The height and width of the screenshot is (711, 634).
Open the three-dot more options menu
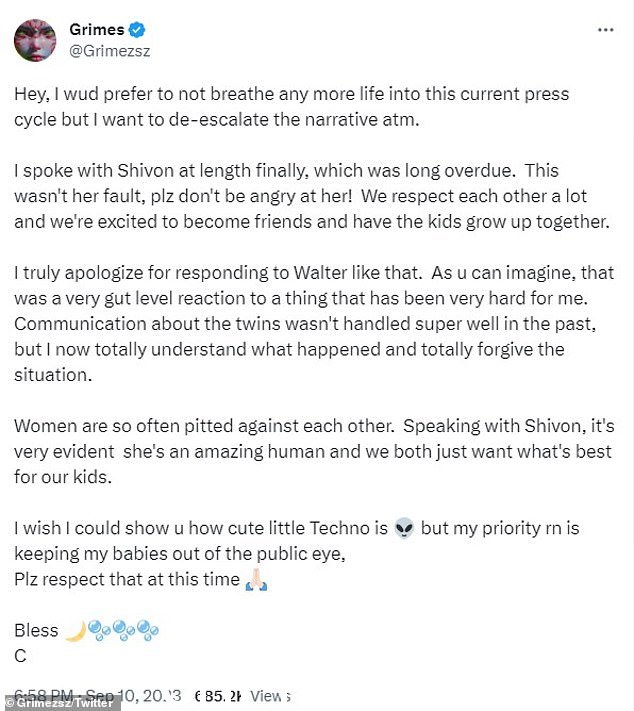click(605, 30)
